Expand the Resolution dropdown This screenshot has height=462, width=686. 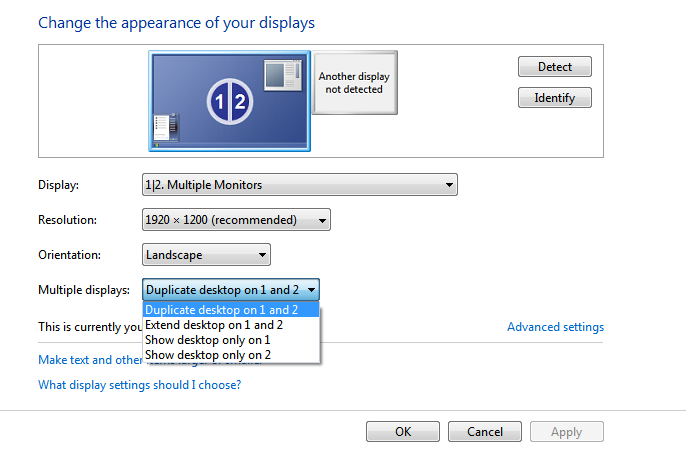(236, 220)
